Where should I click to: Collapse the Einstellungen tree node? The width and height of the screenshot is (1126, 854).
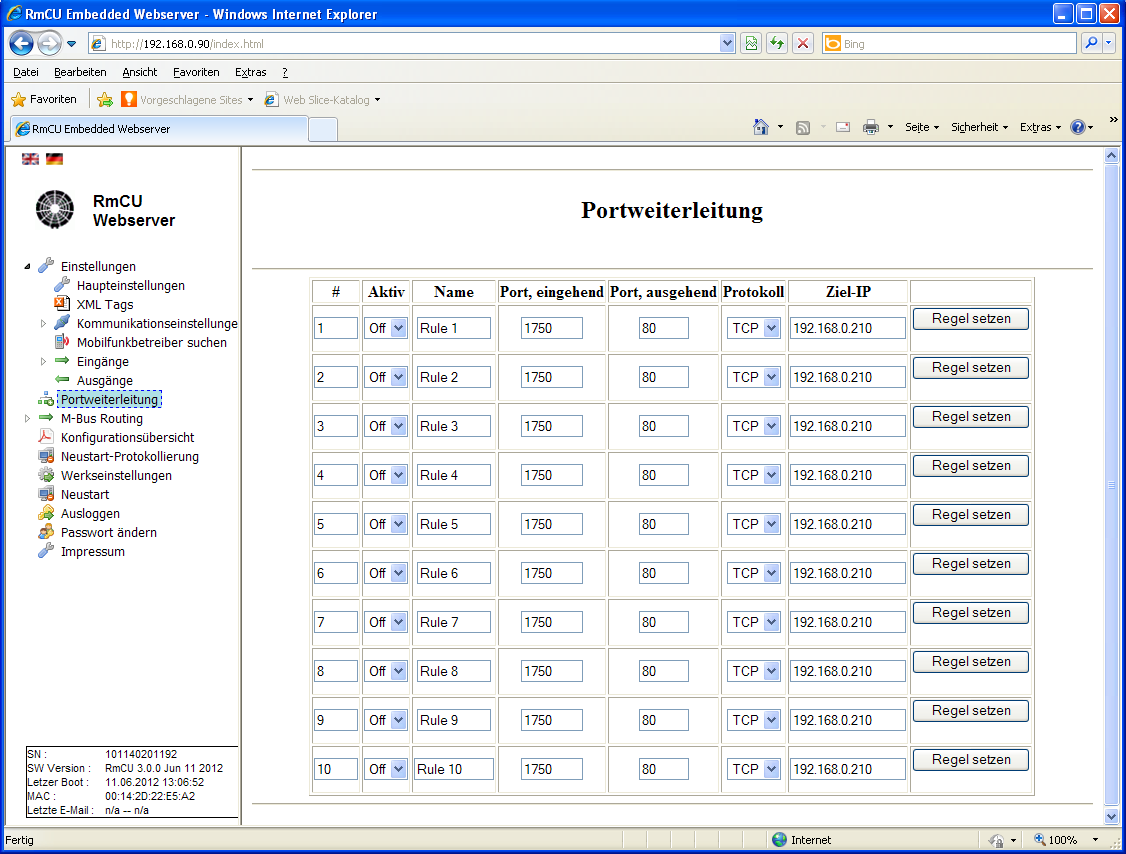pos(28,267)
